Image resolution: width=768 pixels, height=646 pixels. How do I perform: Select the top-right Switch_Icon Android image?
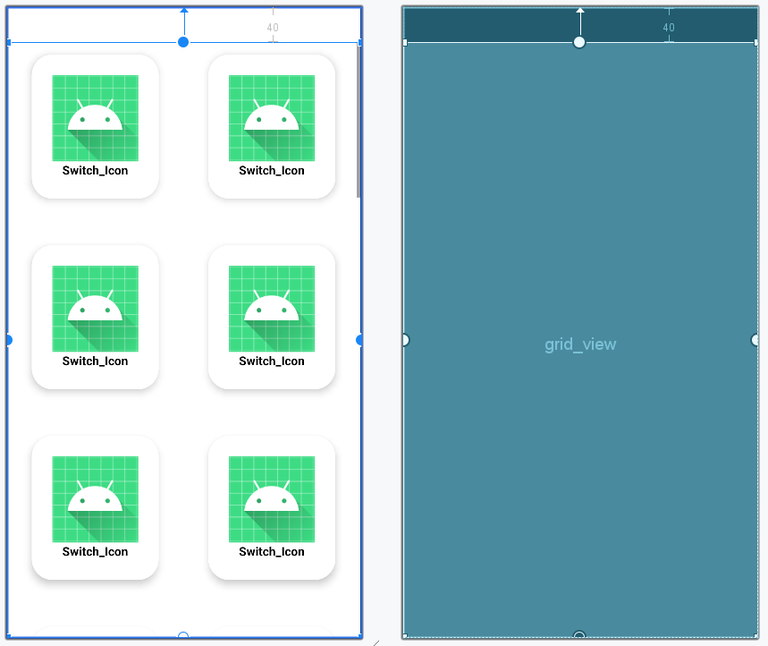coord(272,118)
